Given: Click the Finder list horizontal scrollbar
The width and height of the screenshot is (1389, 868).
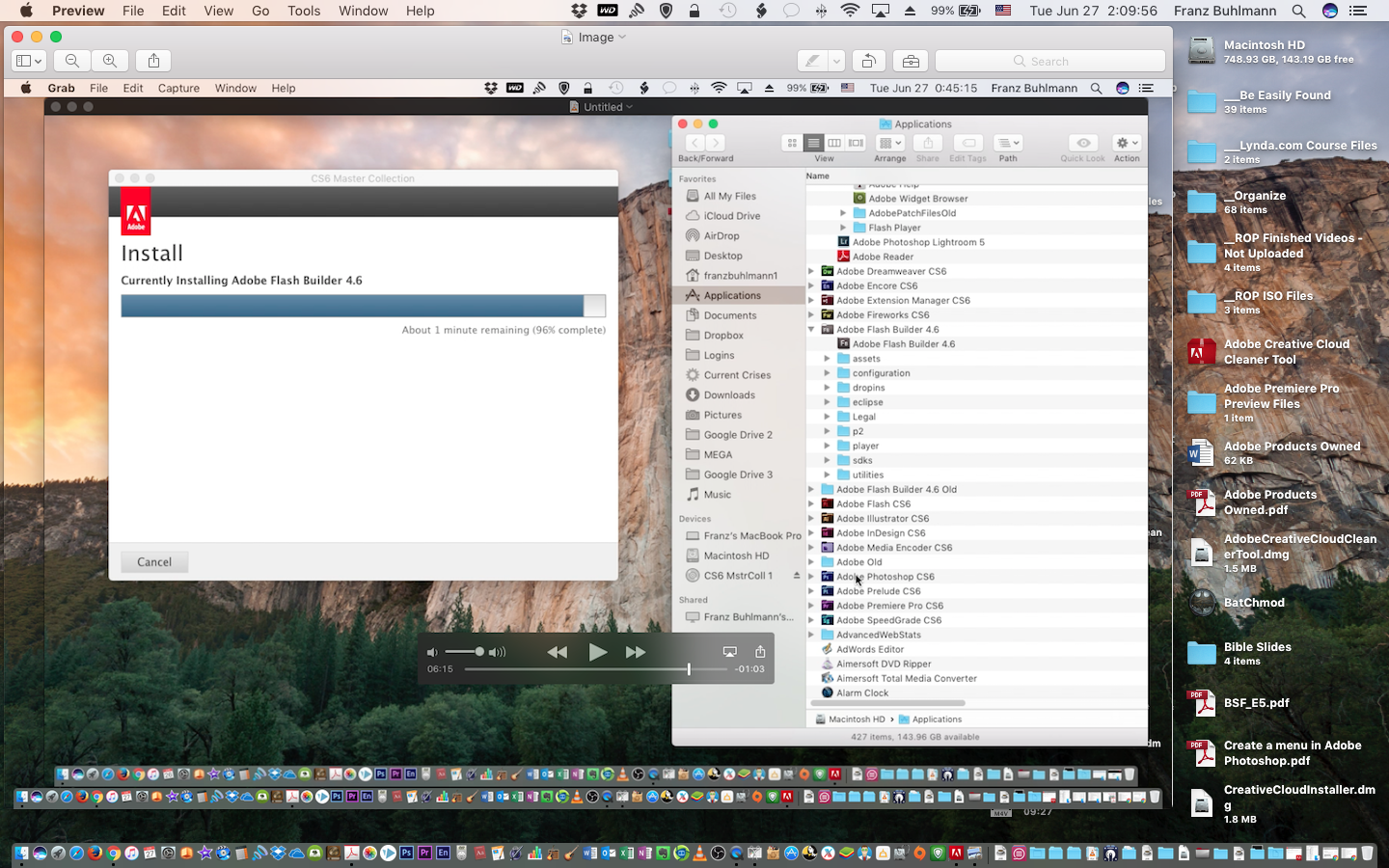Looking at the screenshot, I should [887, 703].
